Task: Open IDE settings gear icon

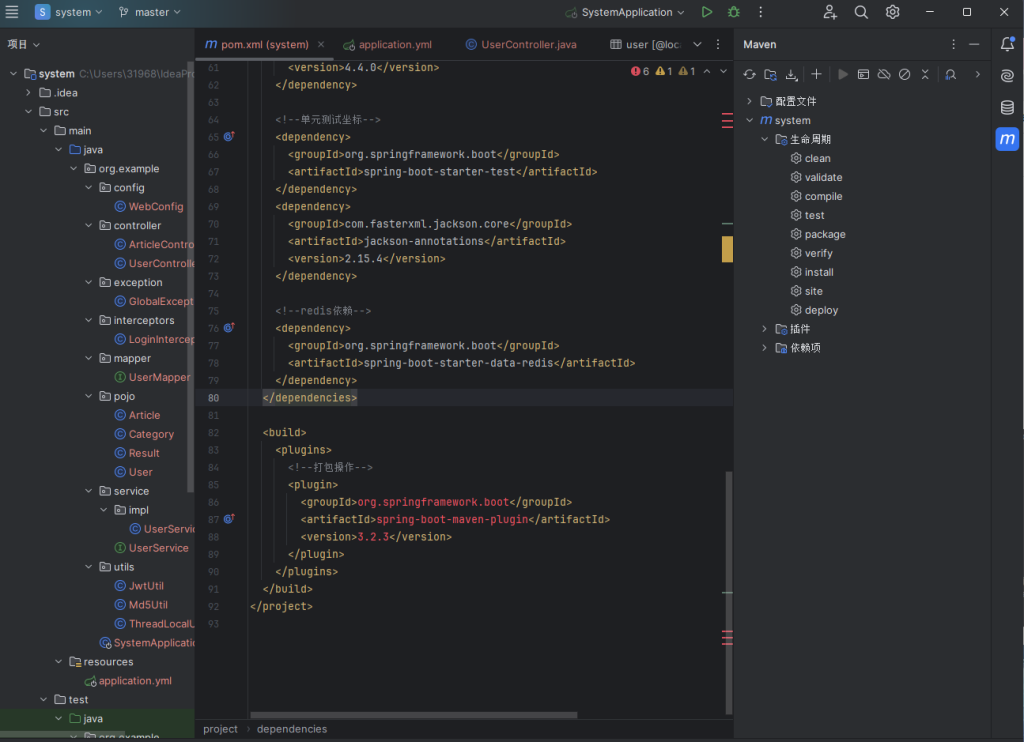Action: coord(892,12)
